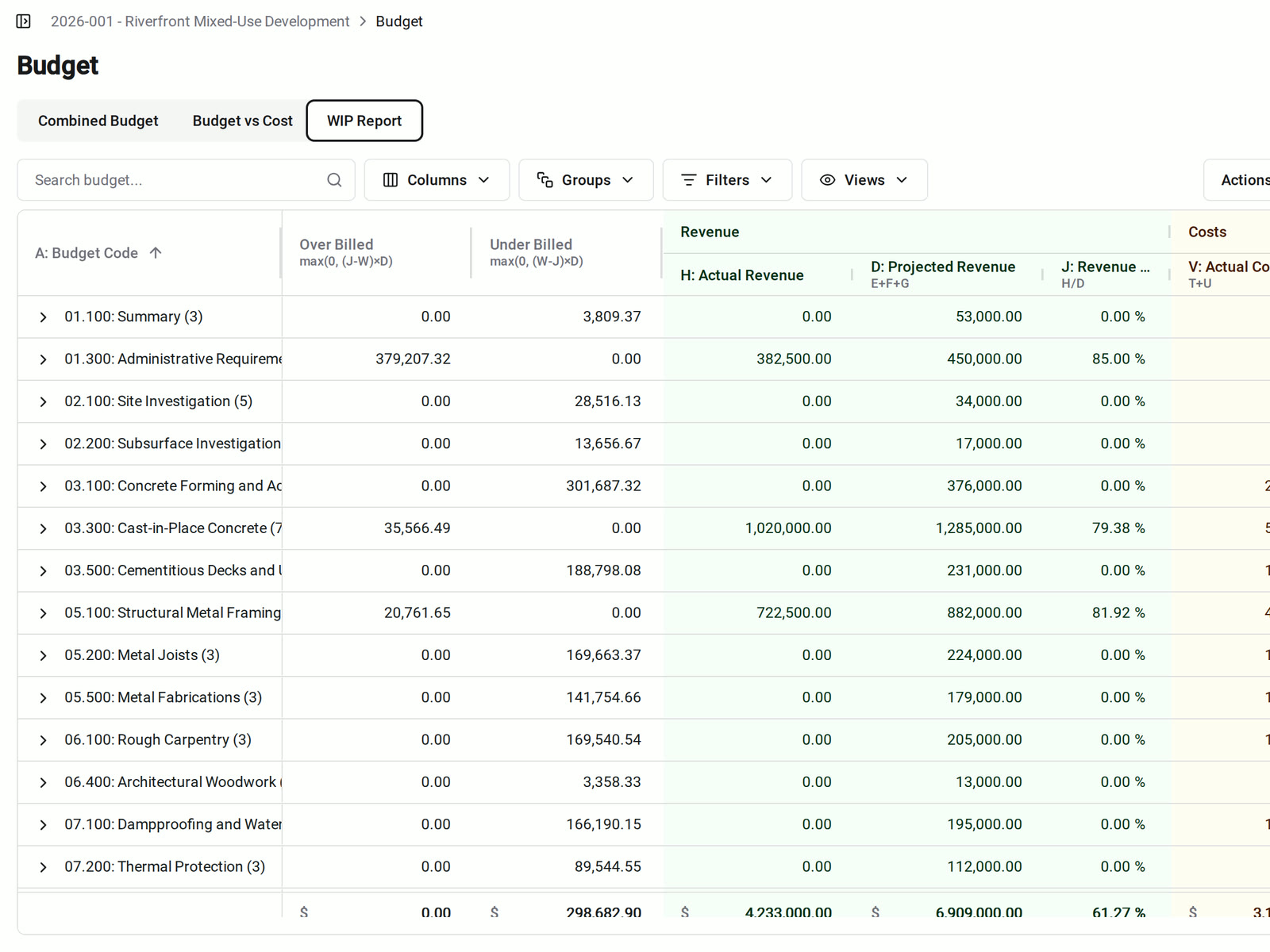The width and height of the screenshot is (1270, 952).
Task: Click Projected Revenue value 882,000.00
Action: 984,613
